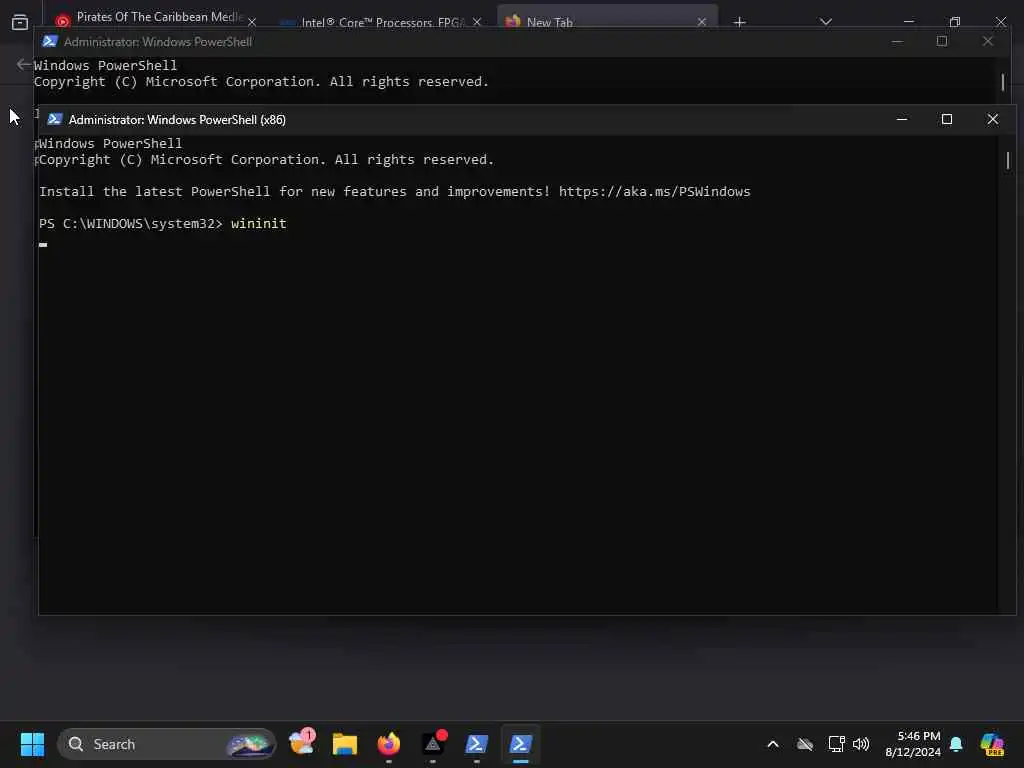Open the Firefox View icon at top-left
Viewport: 1024px width, 768px height.
pos(20,22)
